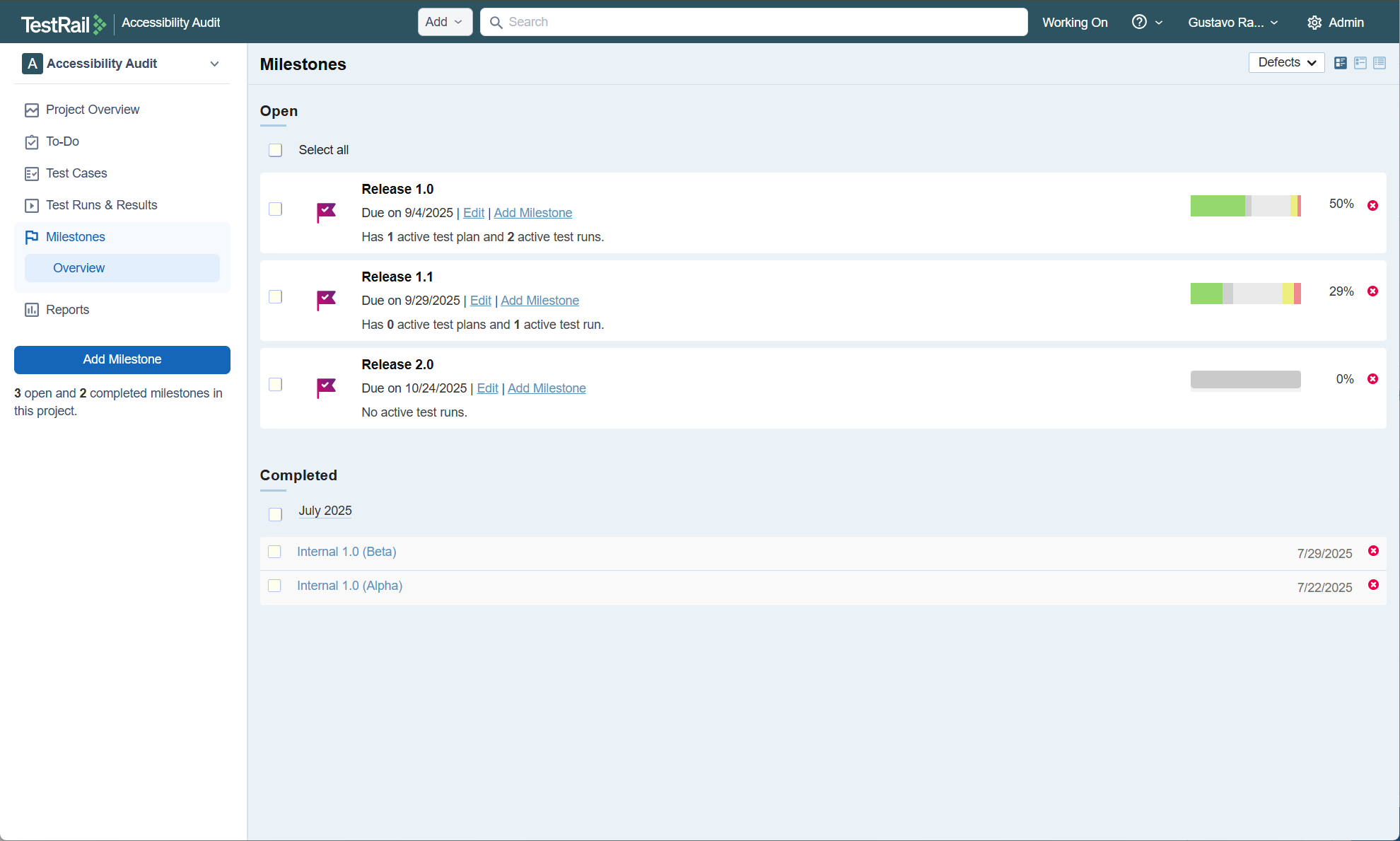This screenshot has width=1400, height=841.
Task: Click the Release 1.0 flag icon
Action: click(x=326, y=211)
